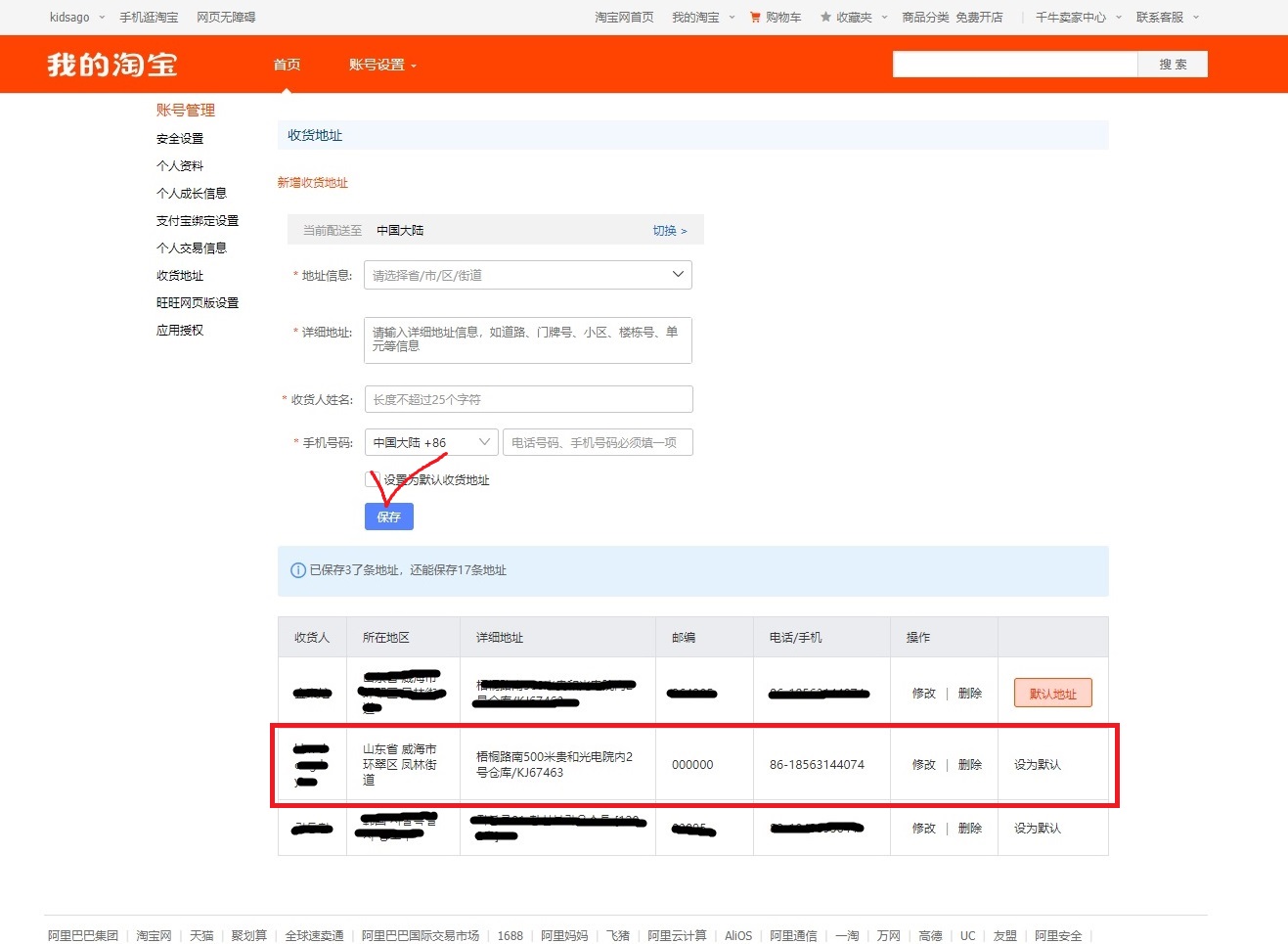Open 个人资料 in sidebar
The height and width of the screenshot is (944, 1288).
click(180, 166)
